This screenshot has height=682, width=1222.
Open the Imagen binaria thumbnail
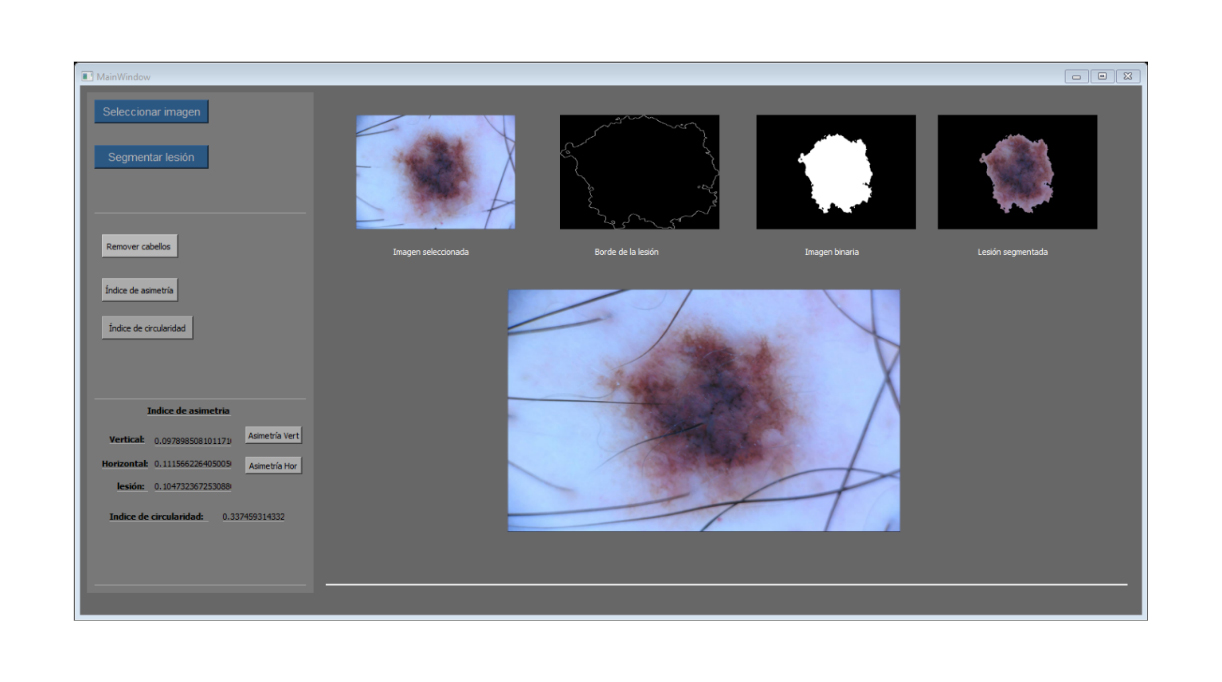[835, 172]
